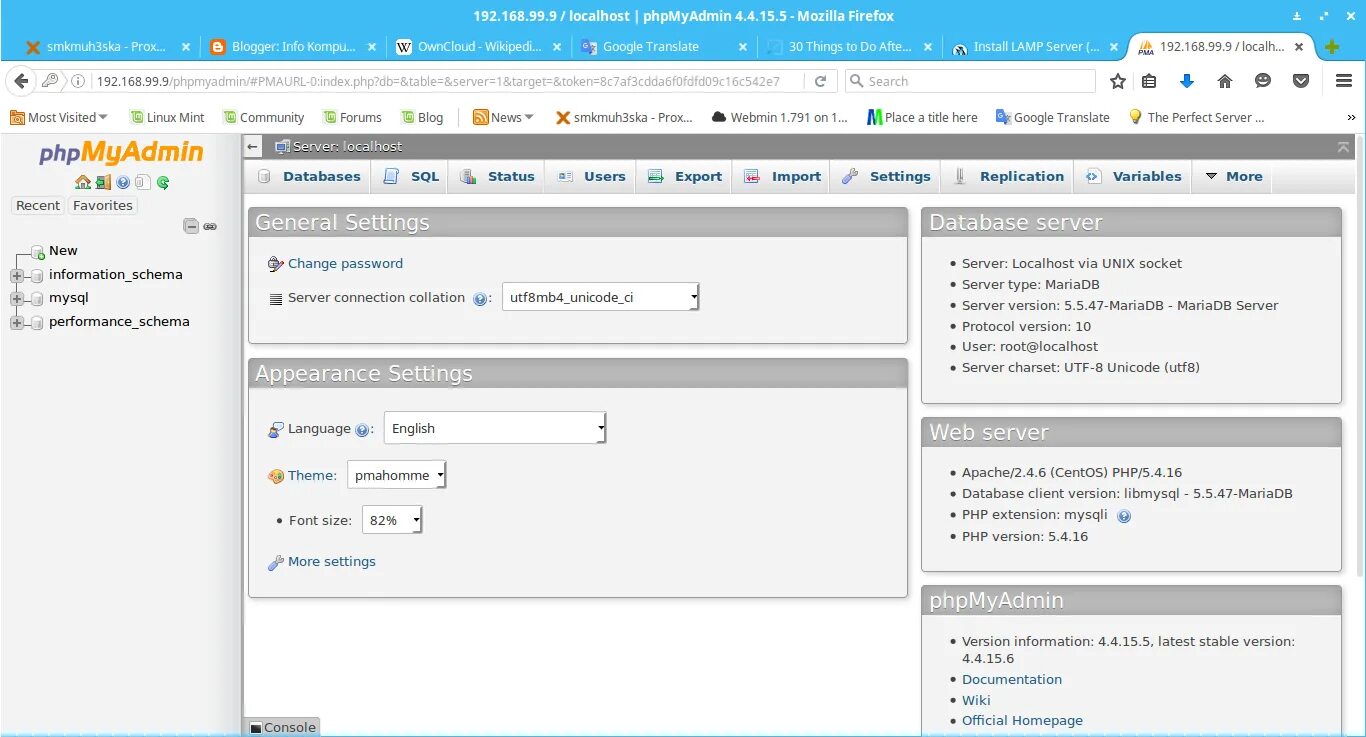Open the Databases tab

coord(309,176)
